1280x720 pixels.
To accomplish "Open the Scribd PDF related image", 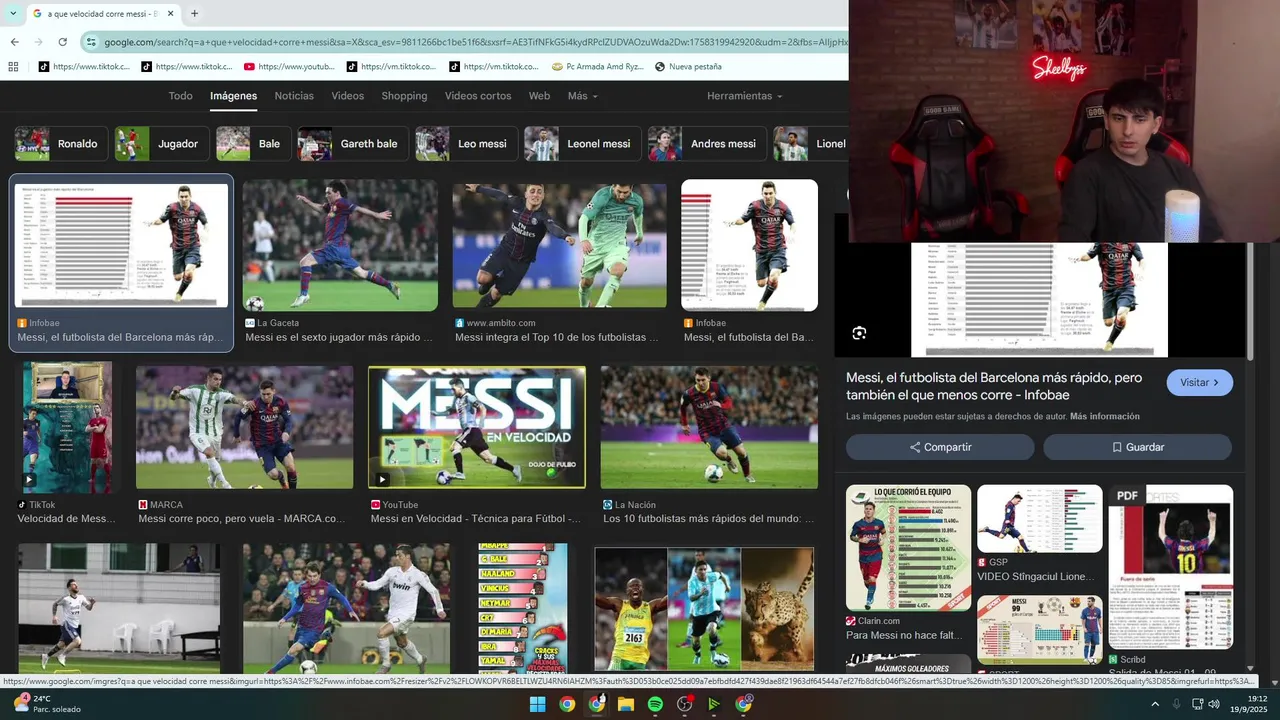I will [x=1170, y=567].
